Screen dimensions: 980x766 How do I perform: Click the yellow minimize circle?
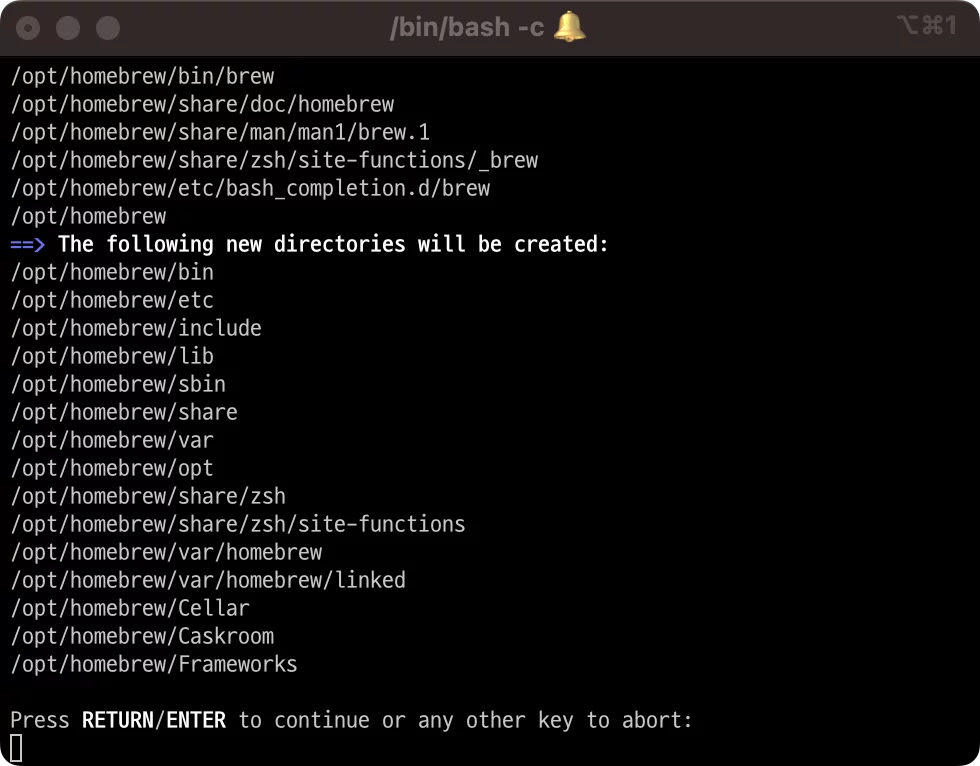pyautogui.click(x=67, y=29)
